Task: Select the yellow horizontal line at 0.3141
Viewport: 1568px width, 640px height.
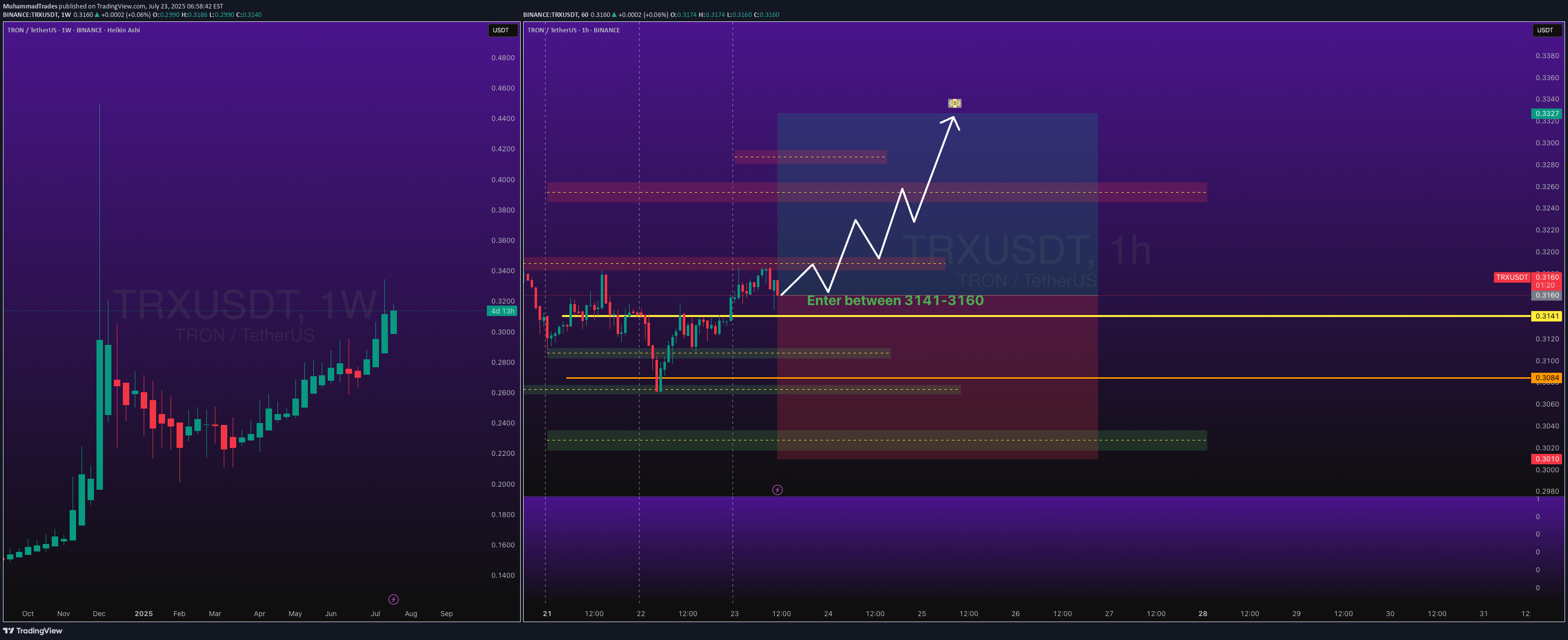Action: [x=1046, y=316]
